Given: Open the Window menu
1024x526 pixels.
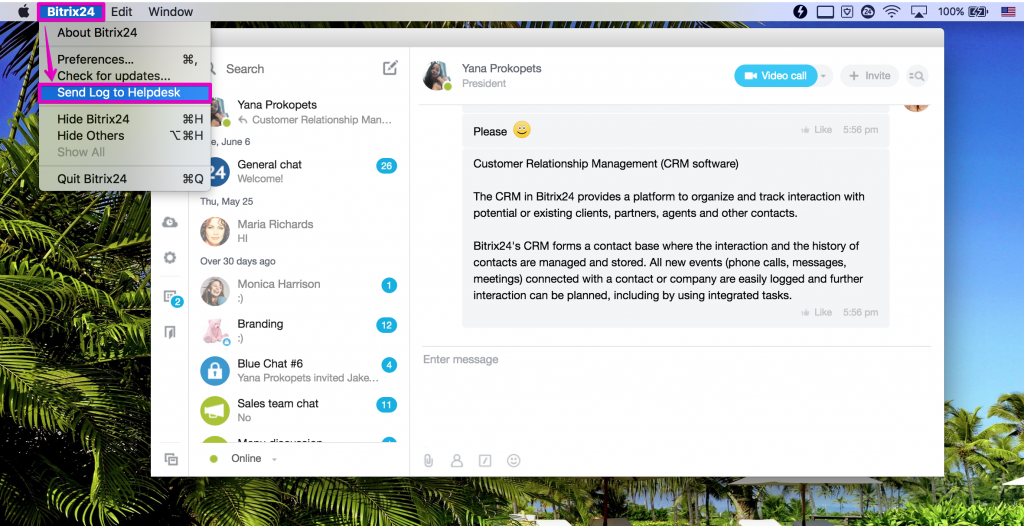Looking at the screenshot, I should (170, 12).
